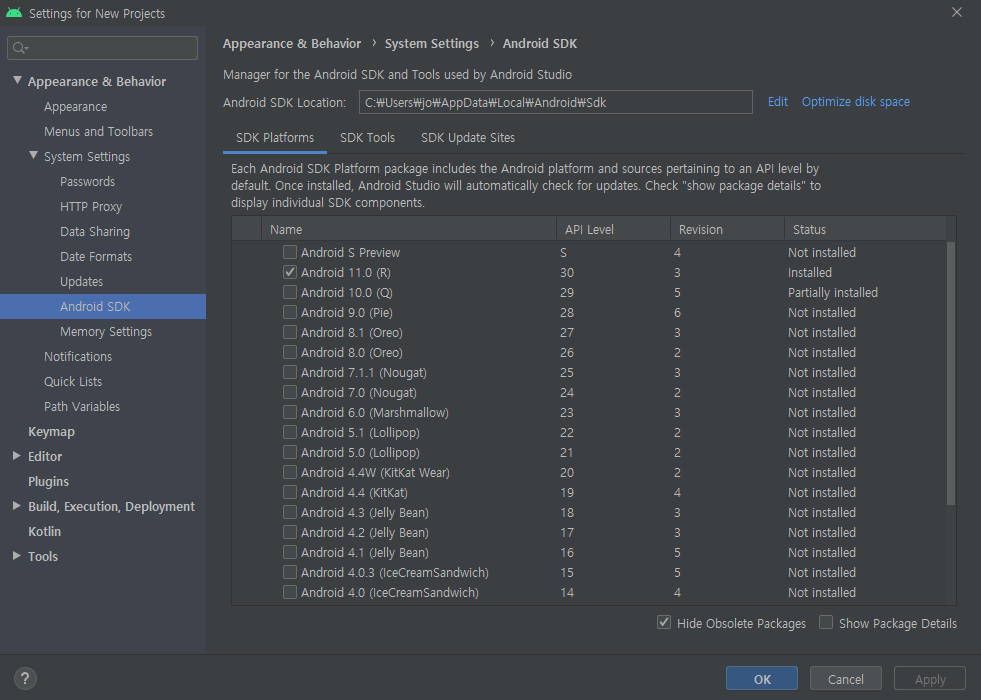This screenshot has height=700, width=981.
Task: Uncheck the Android 11.0 (R) checkbox
Action: click(x=290, y=272)
